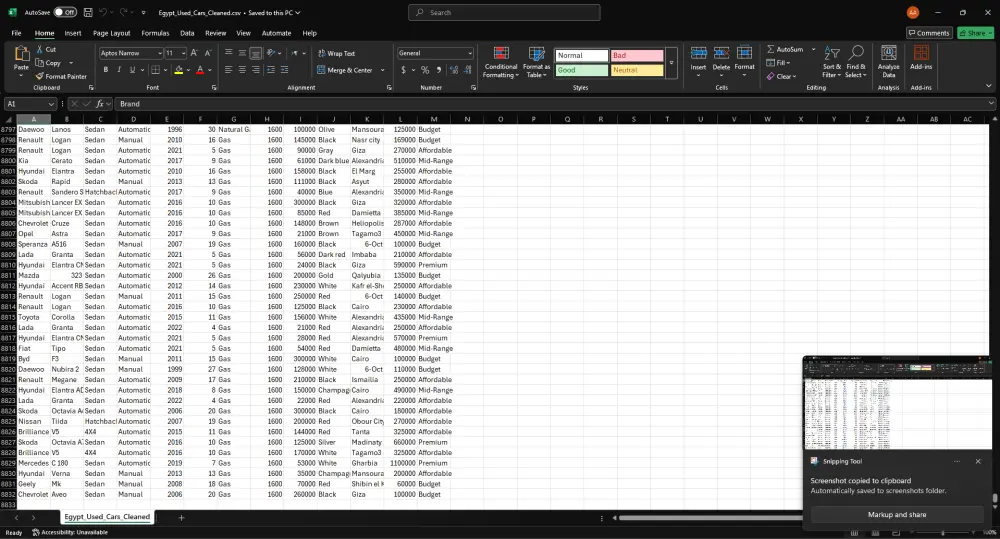The image size is (1000, 539).
Task: Save the workbook using the disk icon
Action: tap(88, 12)
